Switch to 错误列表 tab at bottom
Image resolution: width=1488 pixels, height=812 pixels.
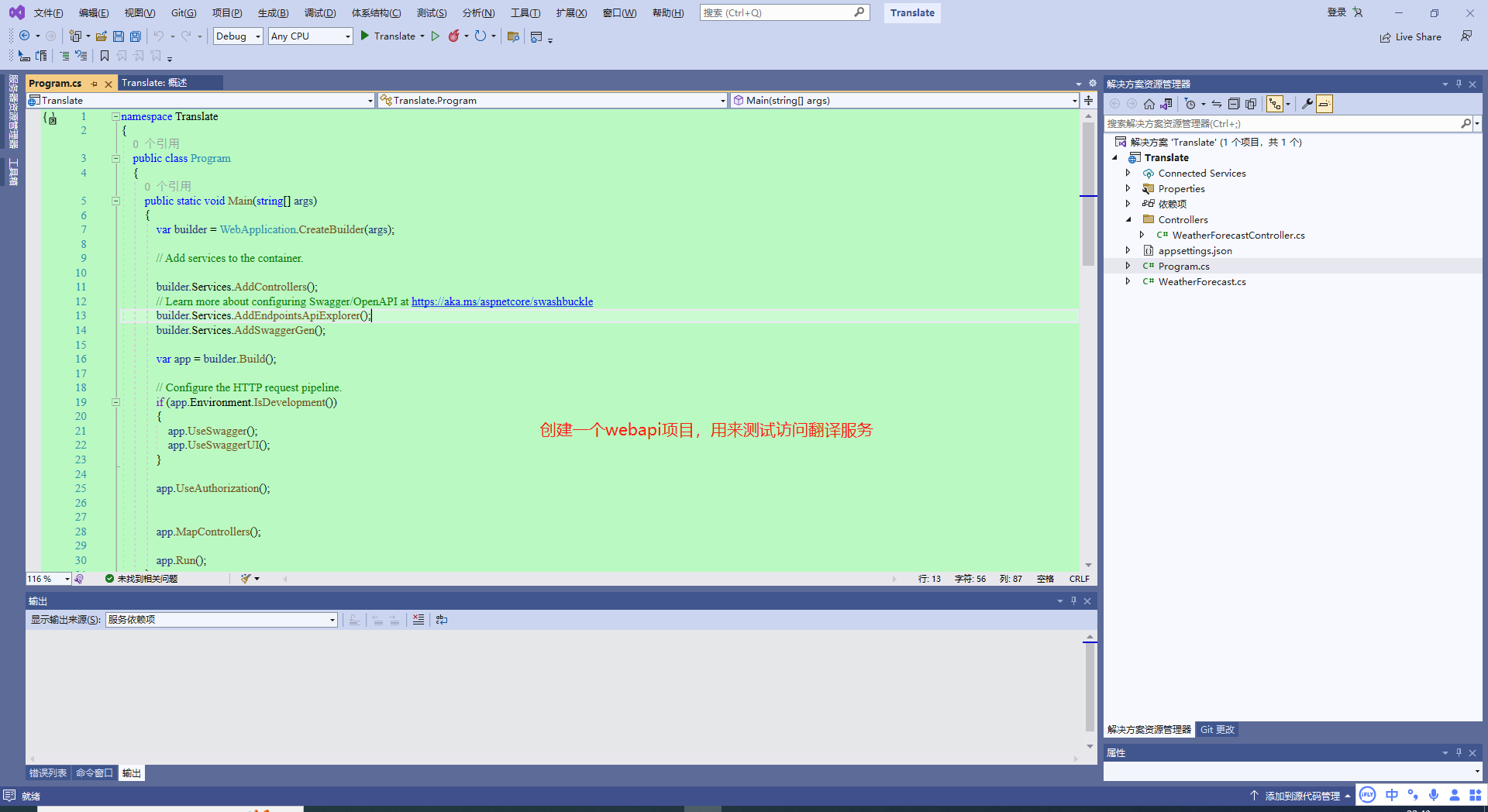[x=48, y=773]
